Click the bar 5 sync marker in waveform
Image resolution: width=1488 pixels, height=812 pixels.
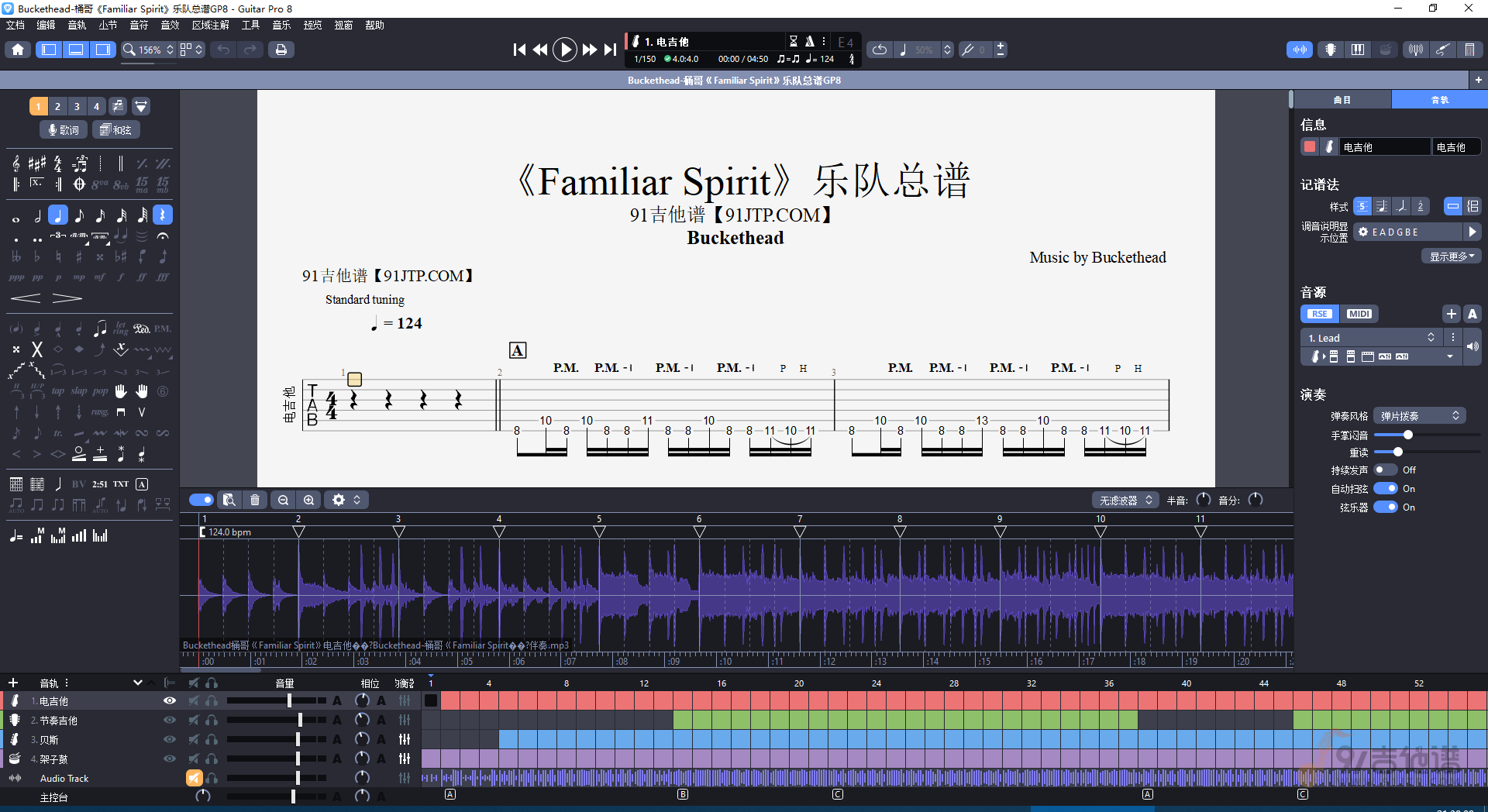pos(599,532)
